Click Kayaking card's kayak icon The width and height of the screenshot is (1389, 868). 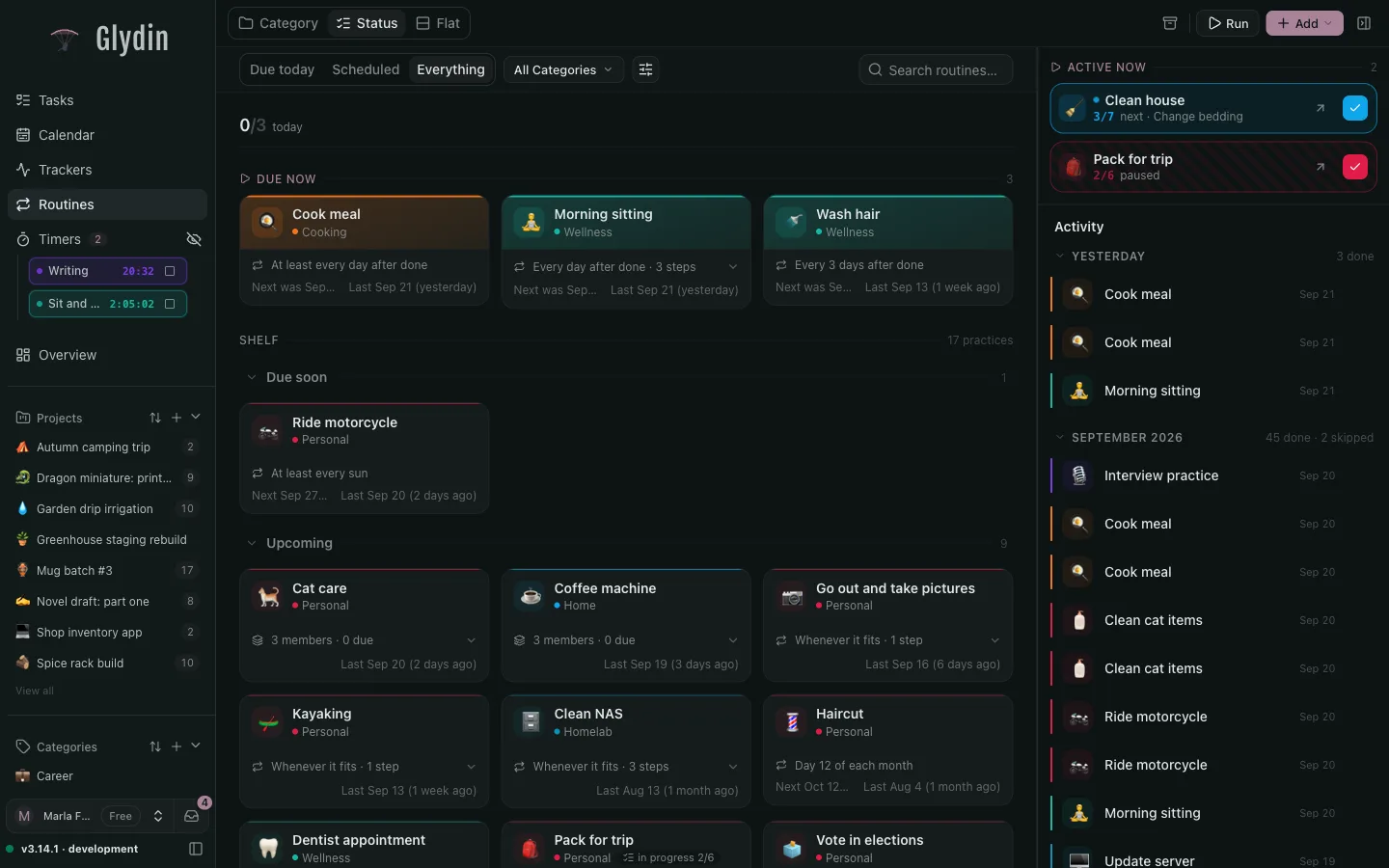(267, 721)
